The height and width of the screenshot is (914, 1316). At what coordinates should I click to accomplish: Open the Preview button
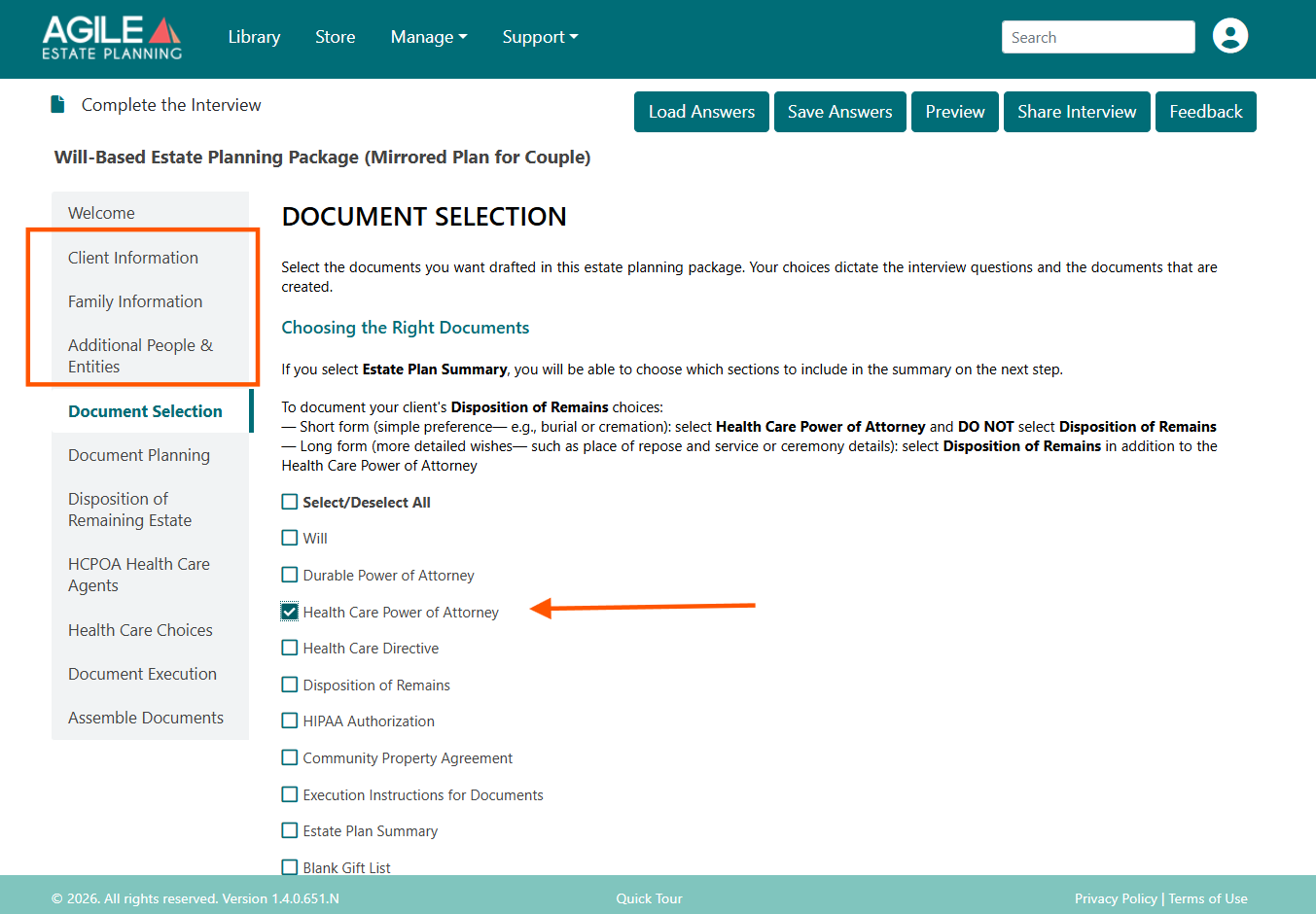[955, 112]
